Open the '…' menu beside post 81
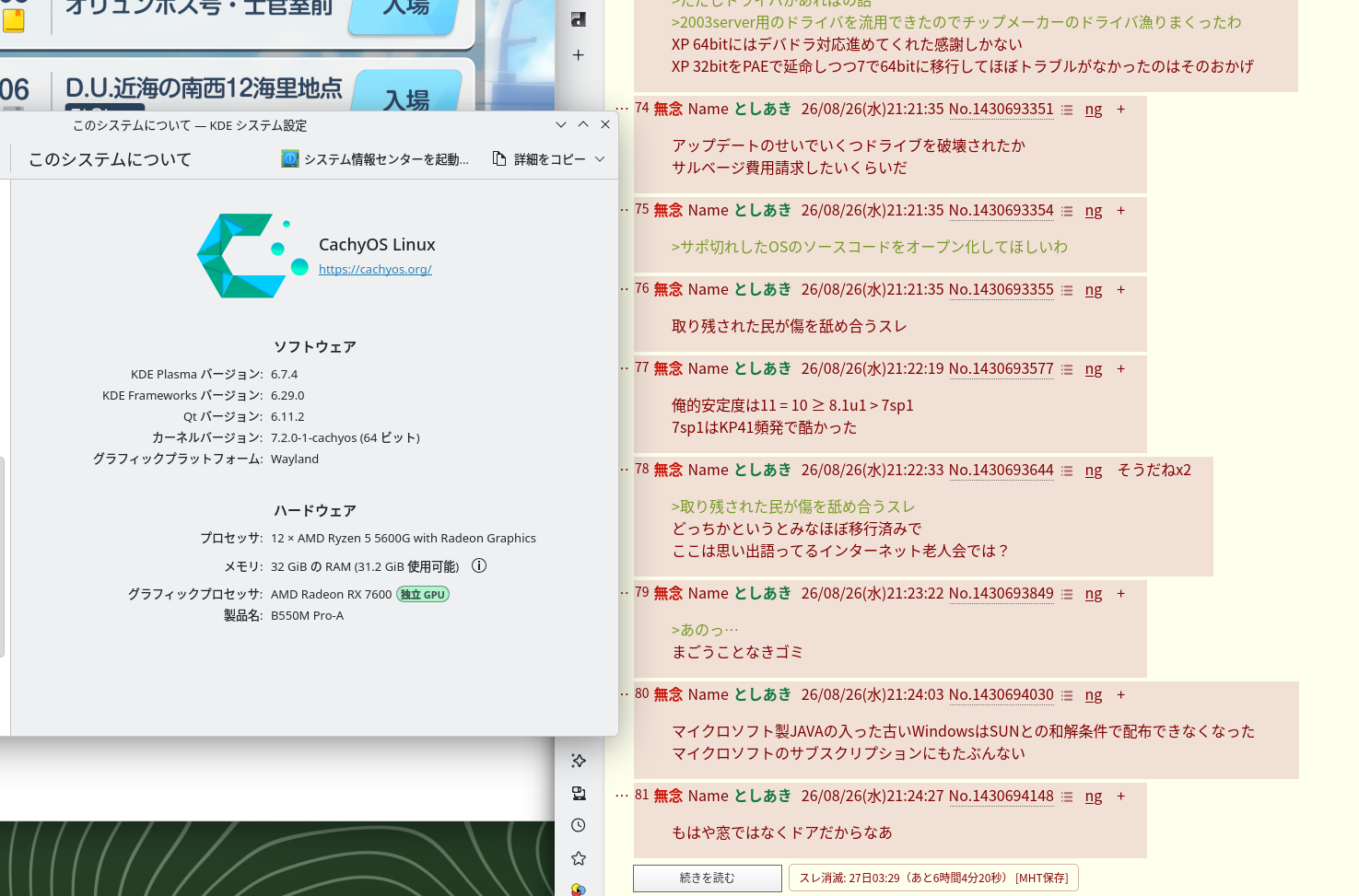The width and height of the screenshot is (1359, 896). tap(622, 796)
